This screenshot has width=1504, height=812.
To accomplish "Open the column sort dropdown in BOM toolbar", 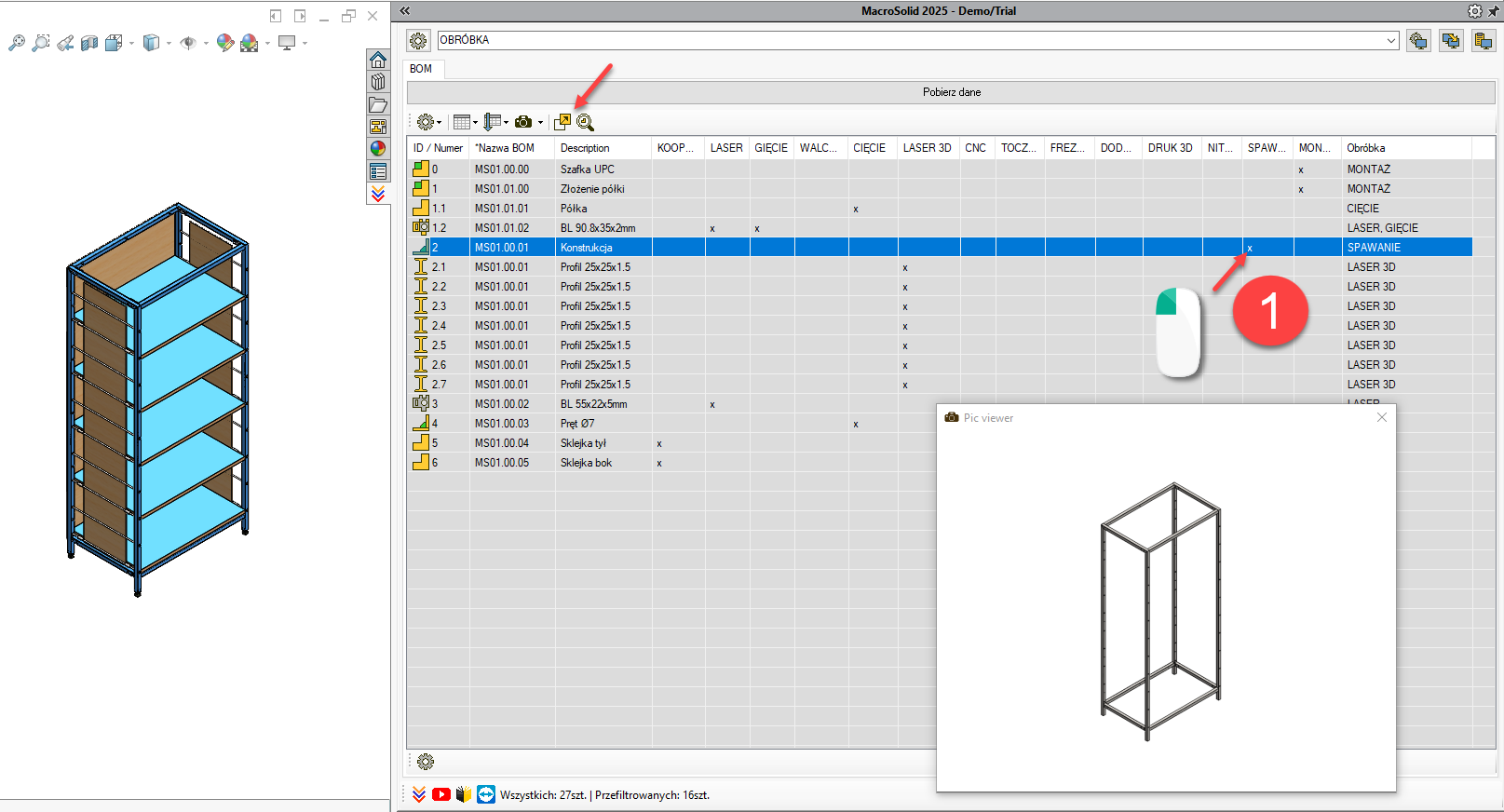I will [x=495, y=122].
